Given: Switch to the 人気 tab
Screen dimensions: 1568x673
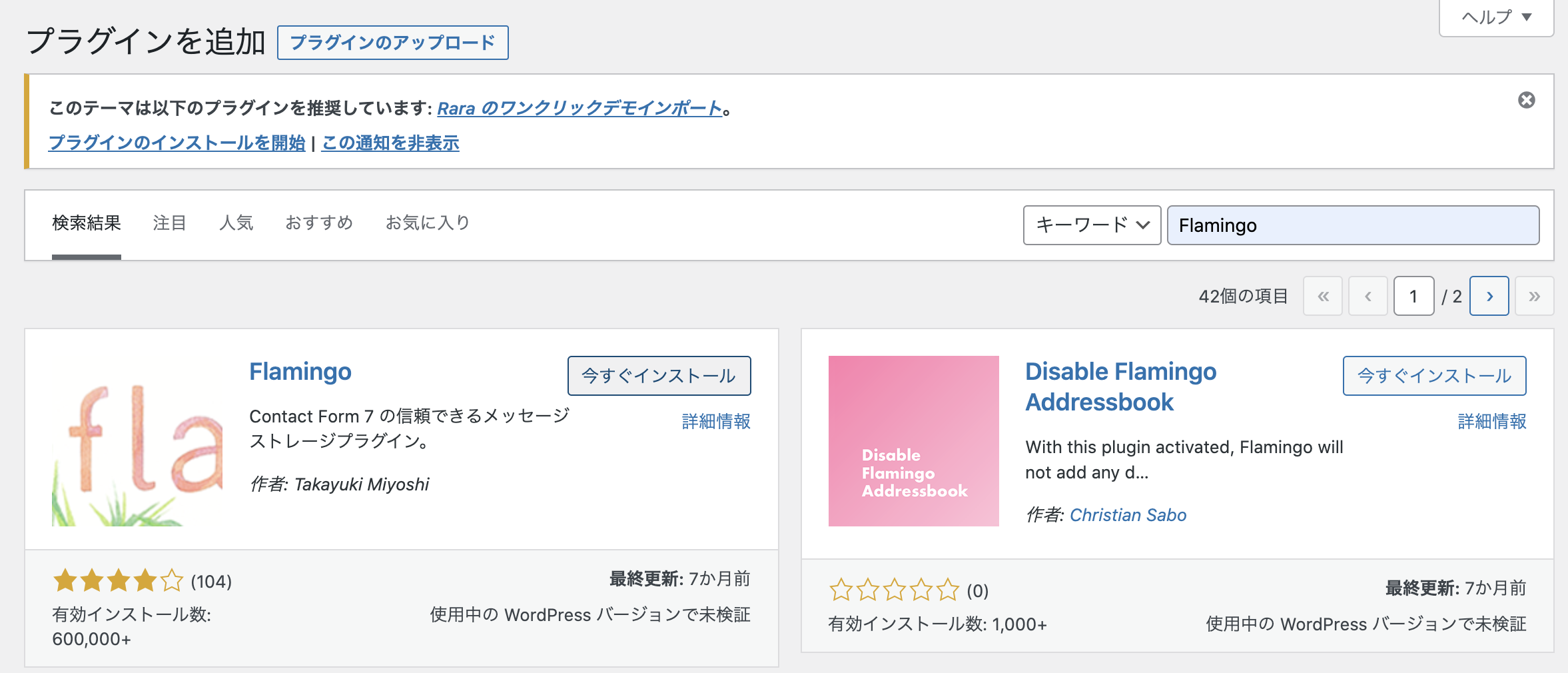Looking at the screenshot, I should [x=236, y=223].
